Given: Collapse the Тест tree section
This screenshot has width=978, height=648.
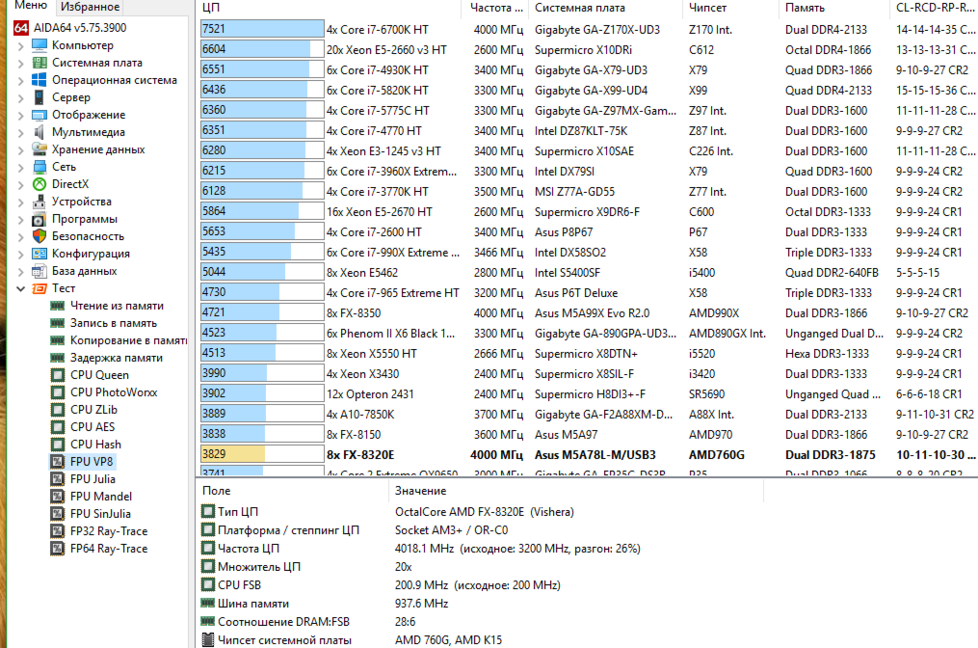Looking at the screenshot, I should [22, 288].
